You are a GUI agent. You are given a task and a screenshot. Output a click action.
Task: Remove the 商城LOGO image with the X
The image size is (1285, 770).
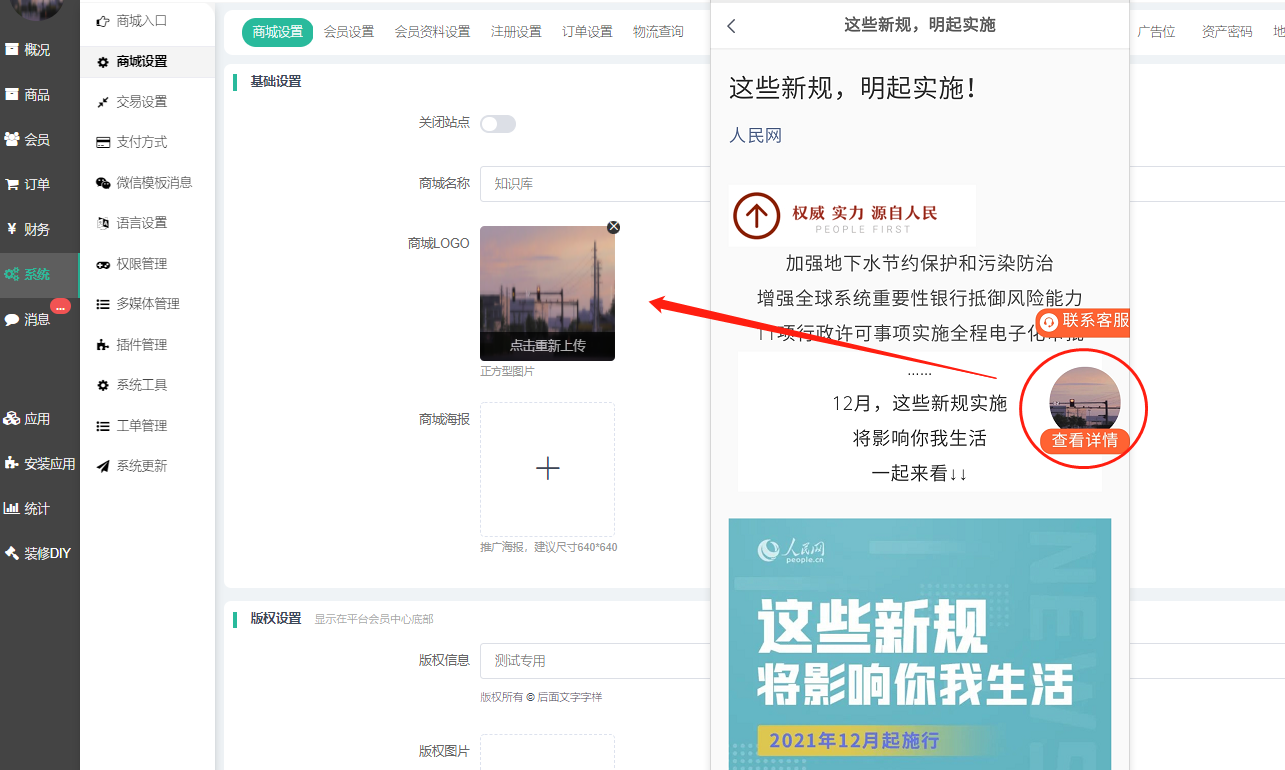point(614,227)
